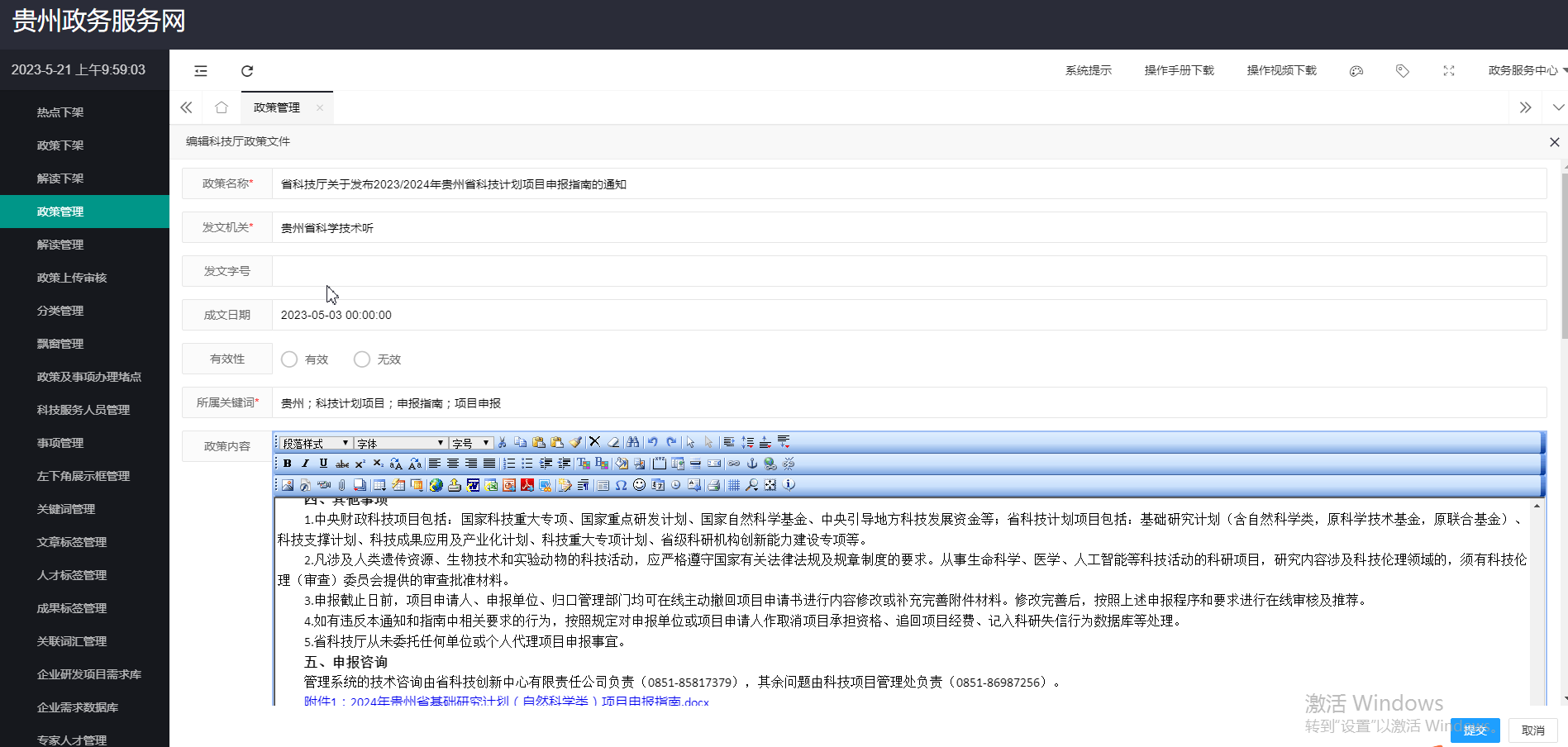This screenshot has width=1568, height=747.
Task: Click the 取消 cancel button
Action: point(1533,730)
